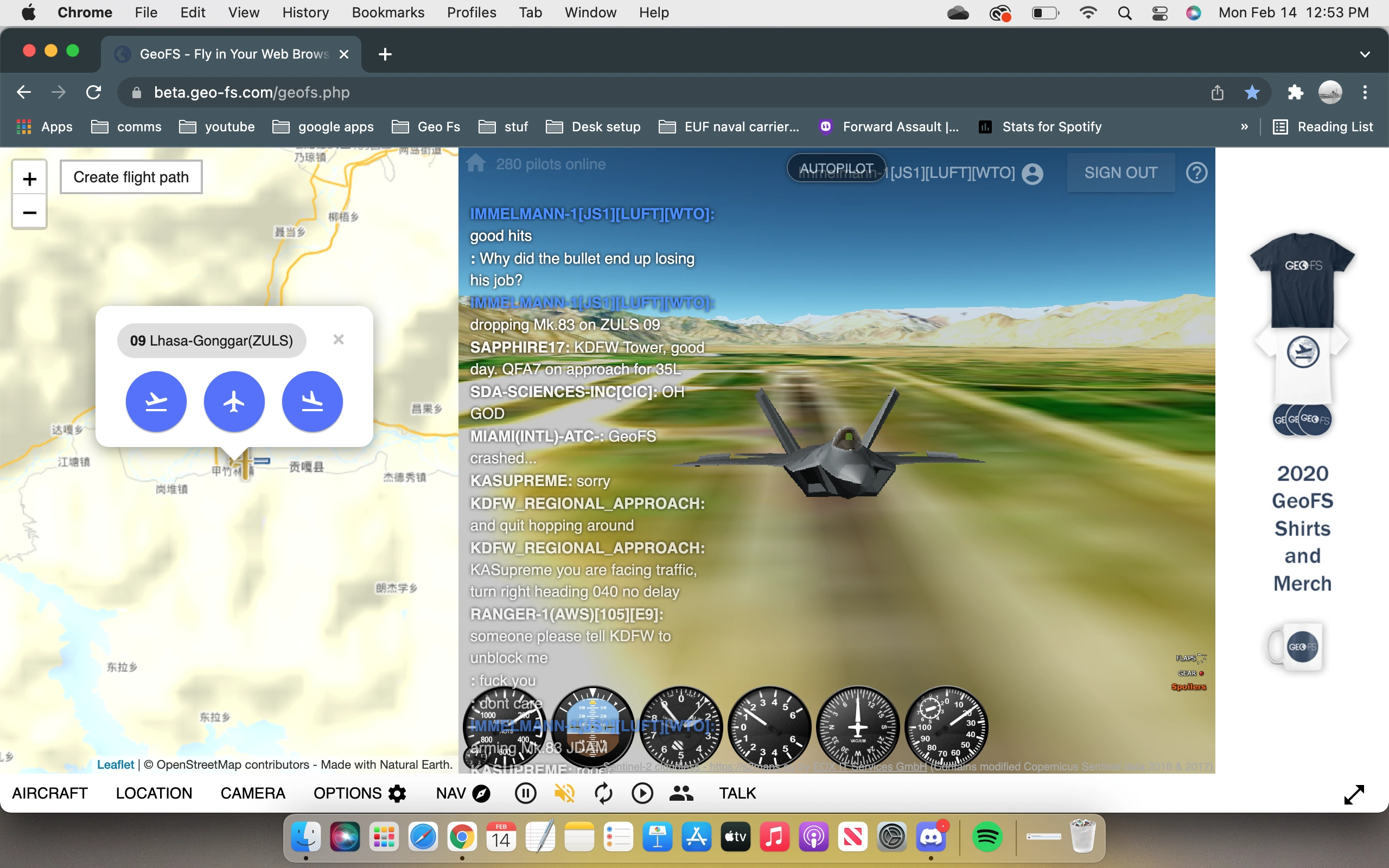The image size is (1389, 868).
Task: Pause the simulation with the pause button
Action: click(x=525, y=793)
